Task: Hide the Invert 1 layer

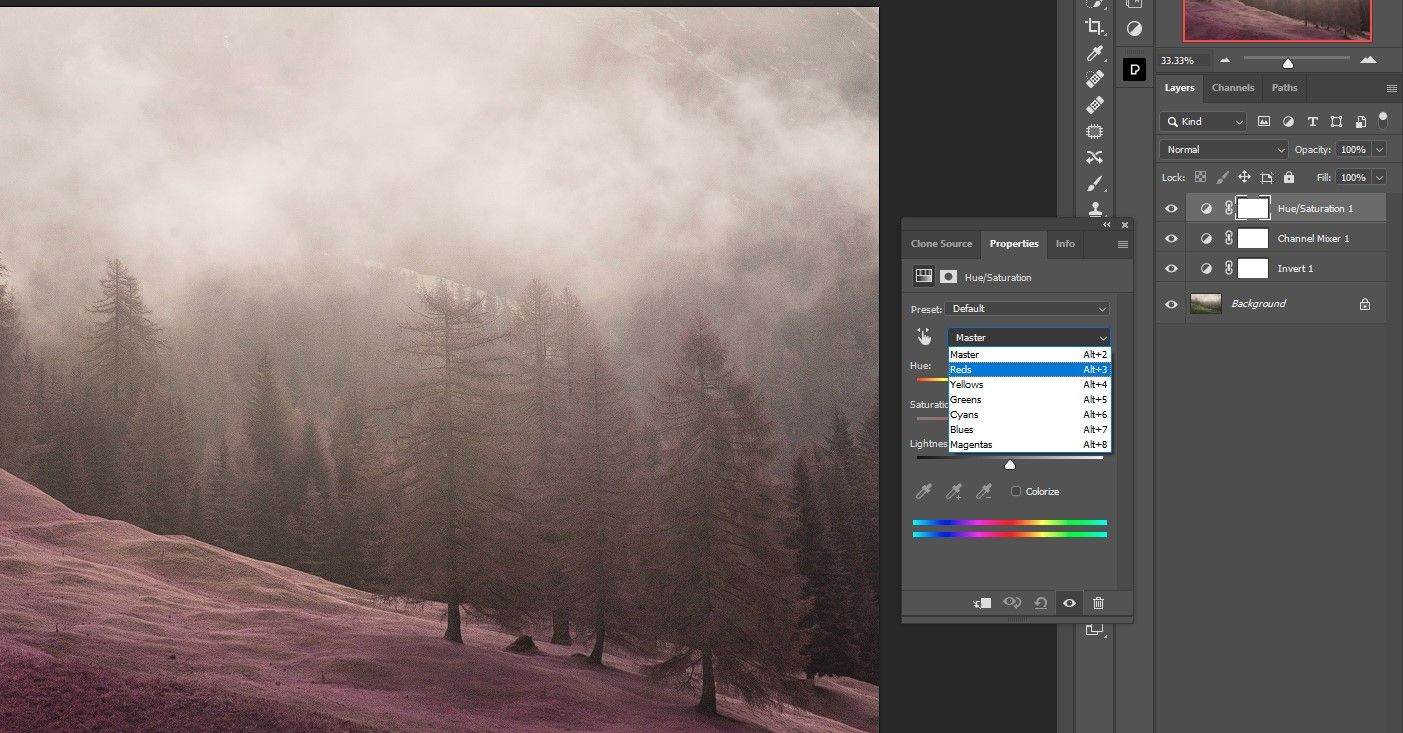Action: [x=1172, y=269]
